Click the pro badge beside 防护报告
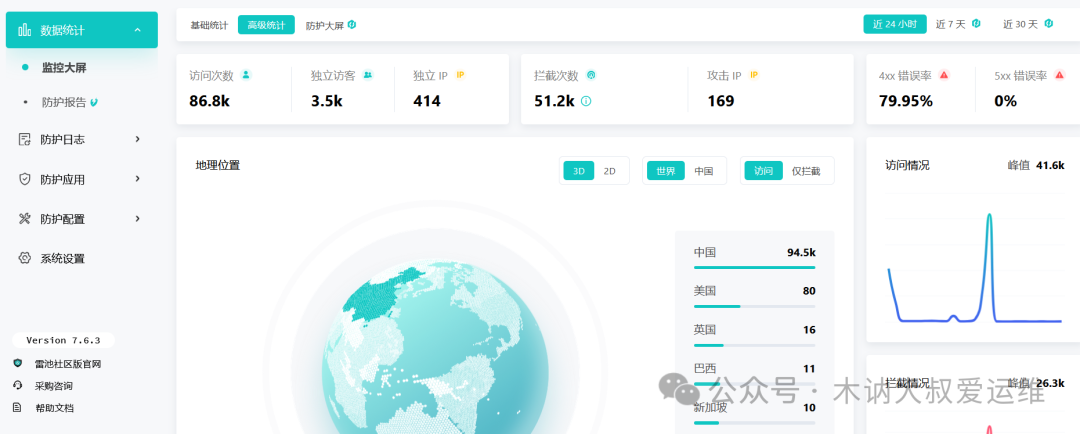 pyautogui.click(x=94, y=103)
